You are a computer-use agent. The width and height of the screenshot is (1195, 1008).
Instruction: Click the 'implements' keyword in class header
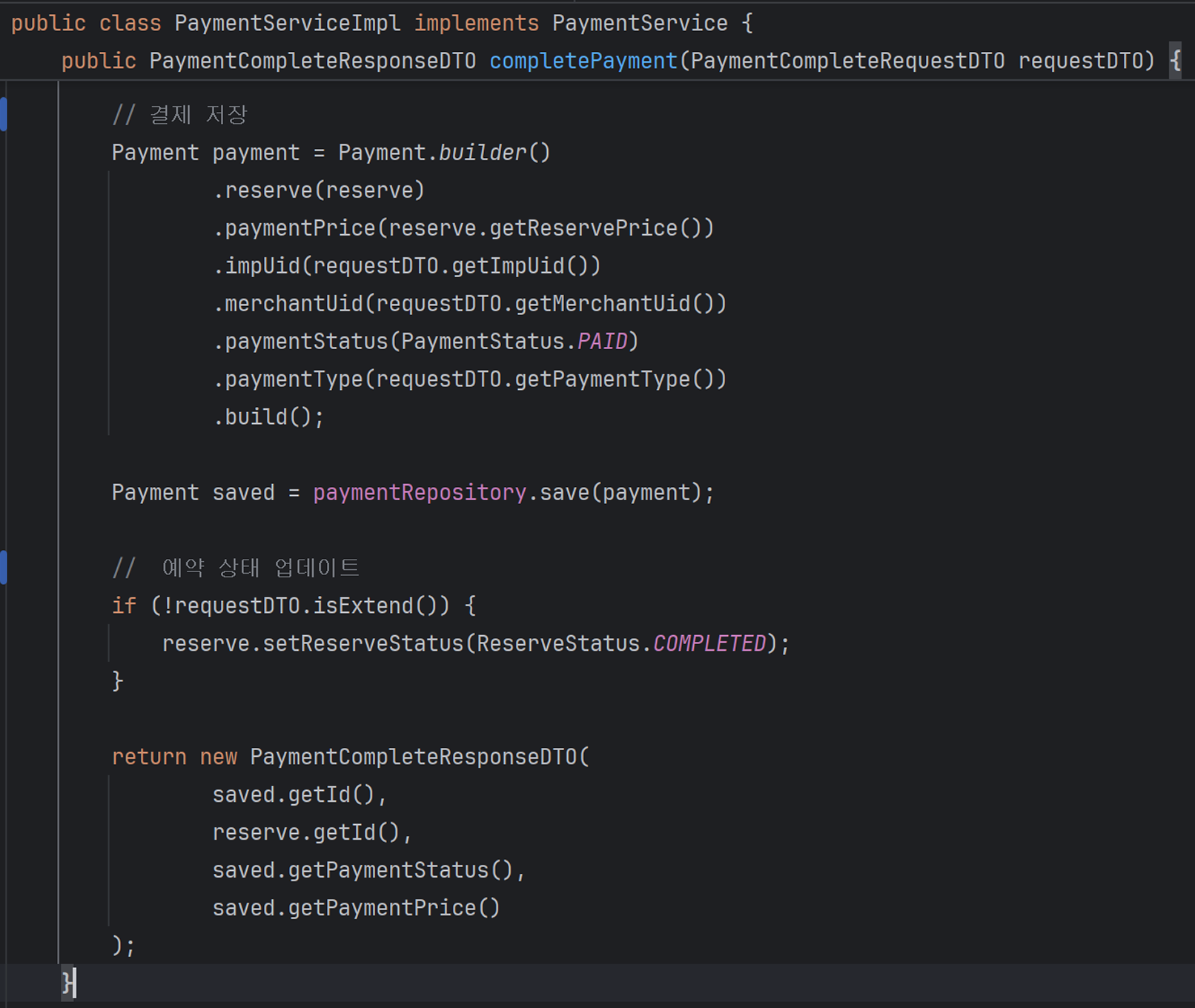point(476,24)
